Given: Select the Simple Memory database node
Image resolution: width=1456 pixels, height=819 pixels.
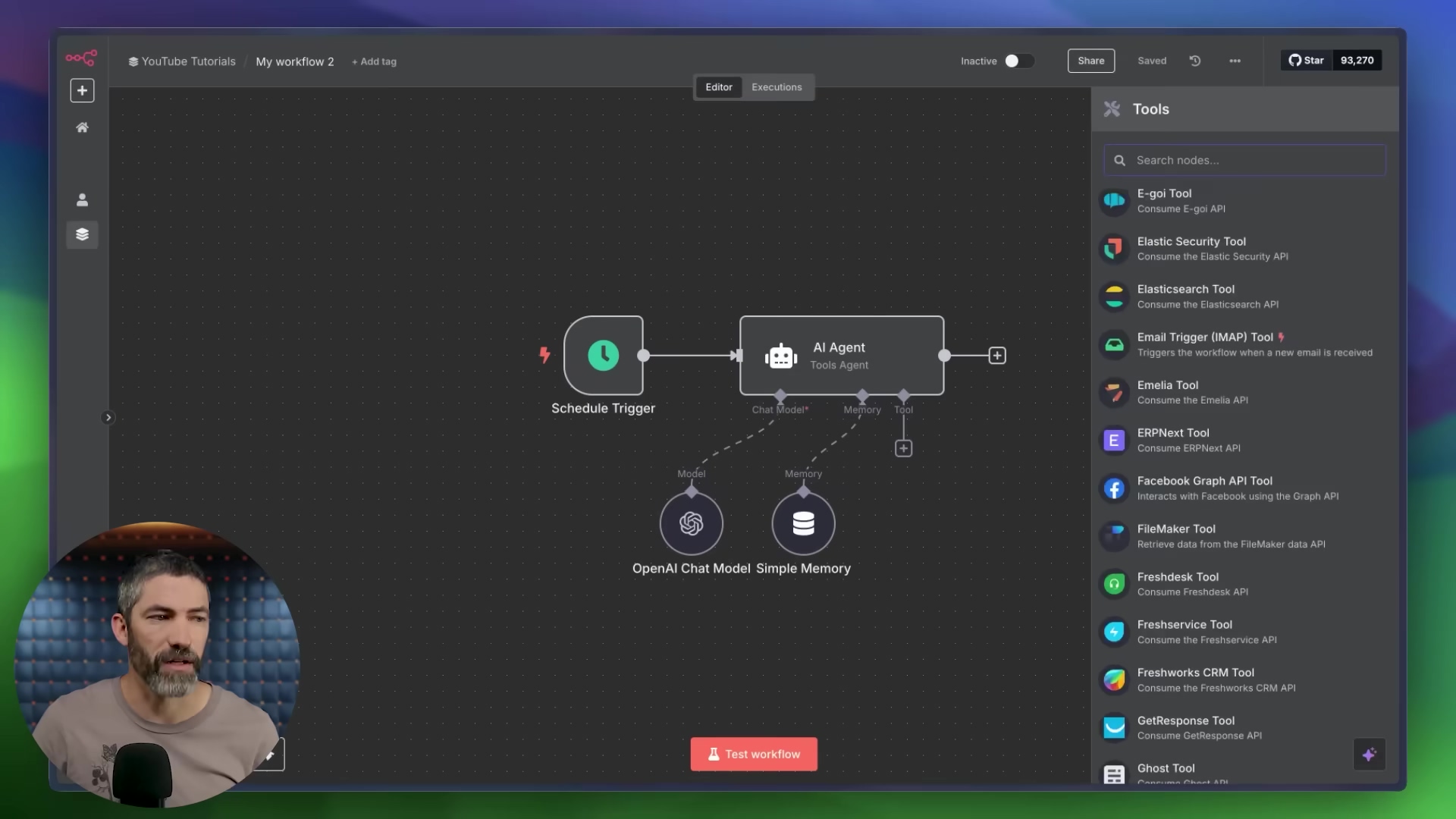Looking at the screenshot, I should coord(803,523).
